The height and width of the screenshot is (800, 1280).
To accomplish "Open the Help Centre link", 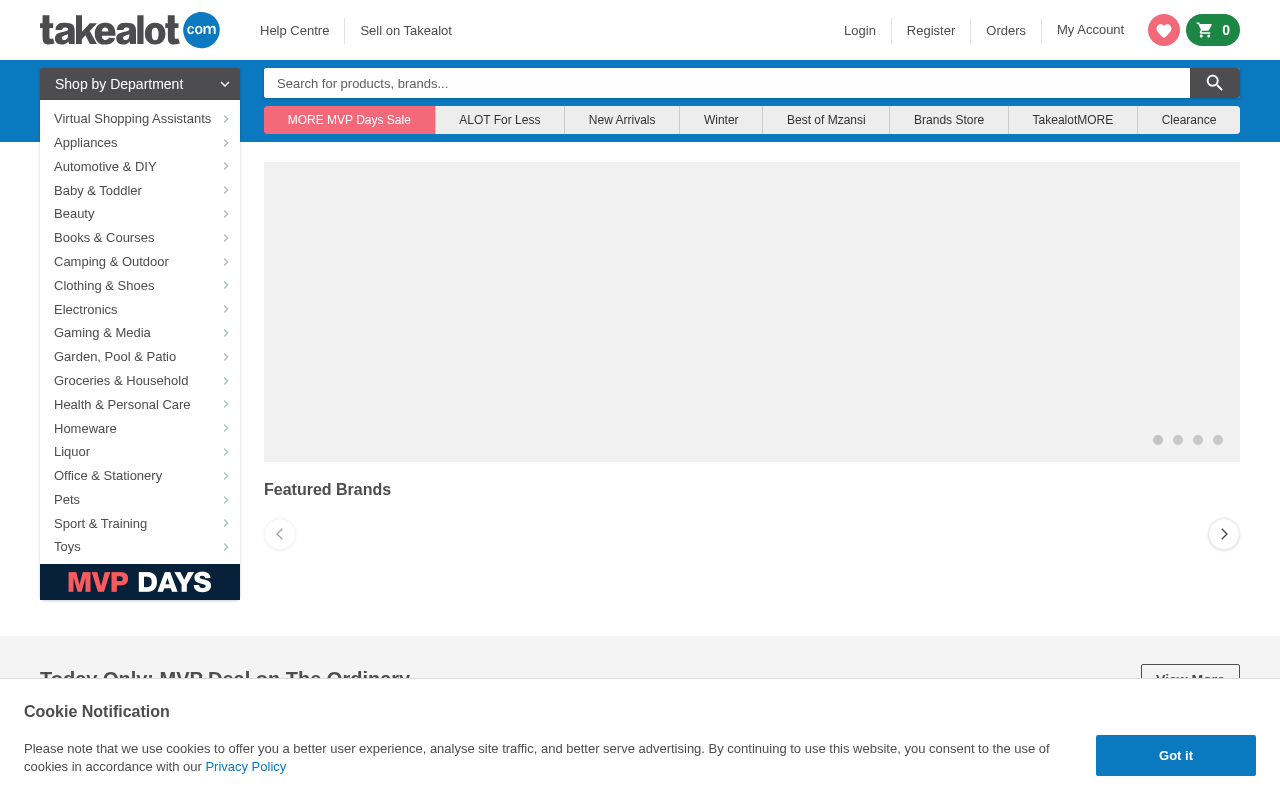I will coord(294,31).
